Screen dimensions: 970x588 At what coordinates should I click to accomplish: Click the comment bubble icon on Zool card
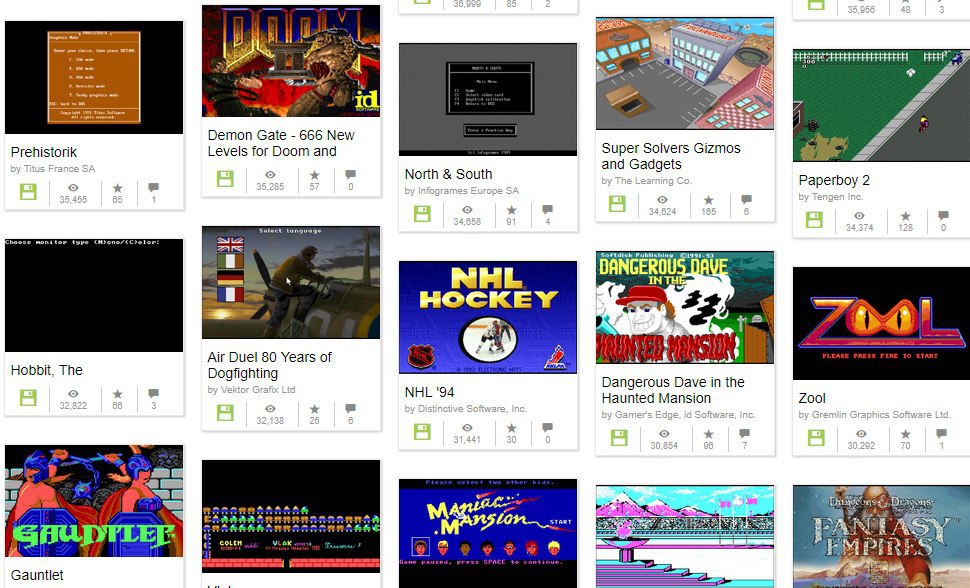coord(941,433)
